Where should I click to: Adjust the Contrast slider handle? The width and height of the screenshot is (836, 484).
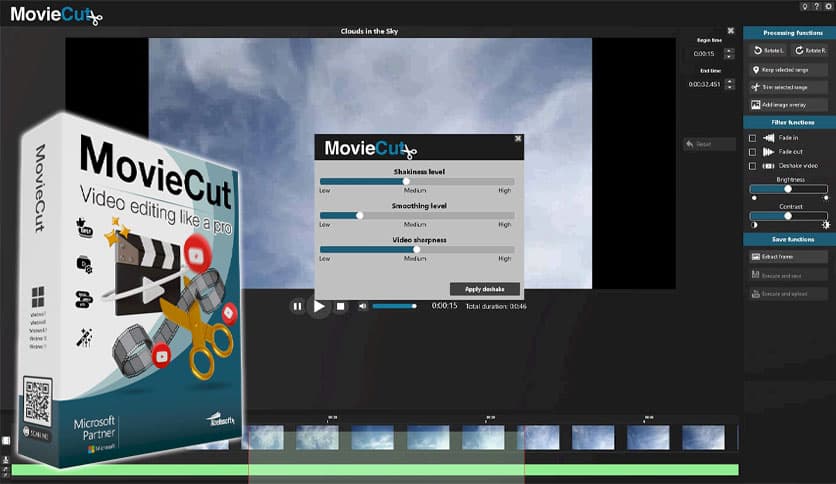[788, 216]
